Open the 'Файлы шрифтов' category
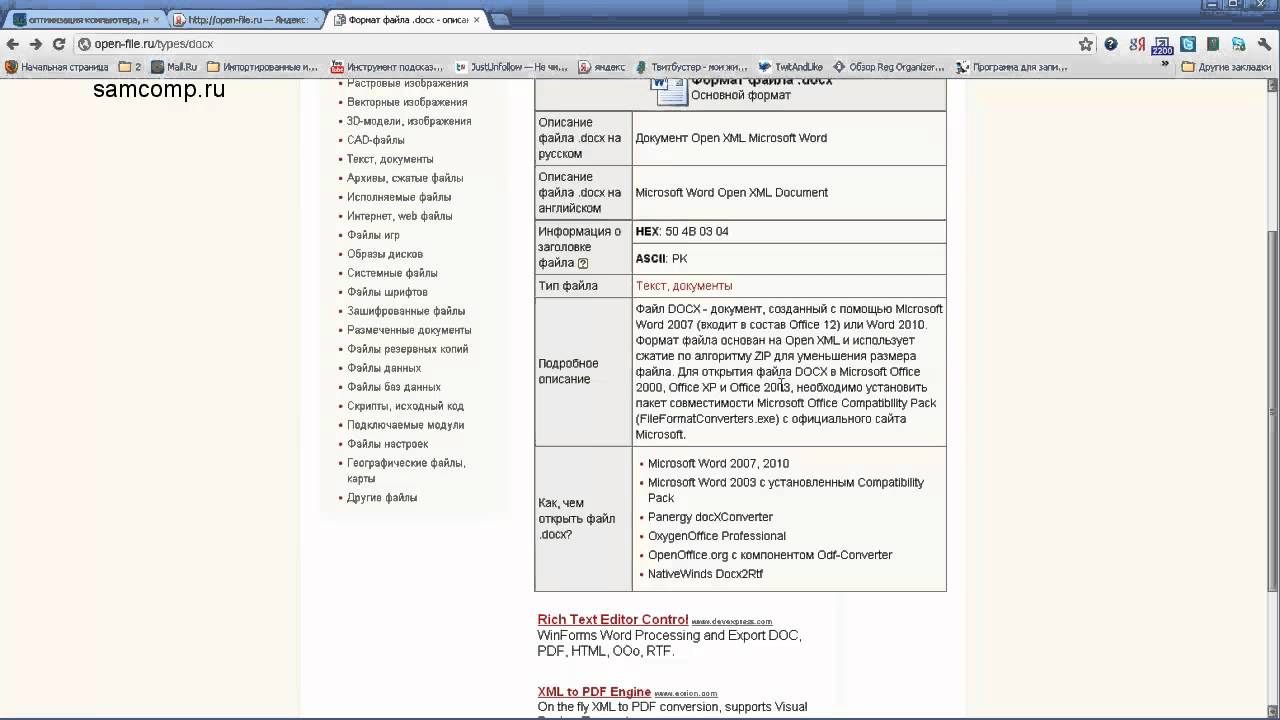1280x720 pixels. (387, 292)
